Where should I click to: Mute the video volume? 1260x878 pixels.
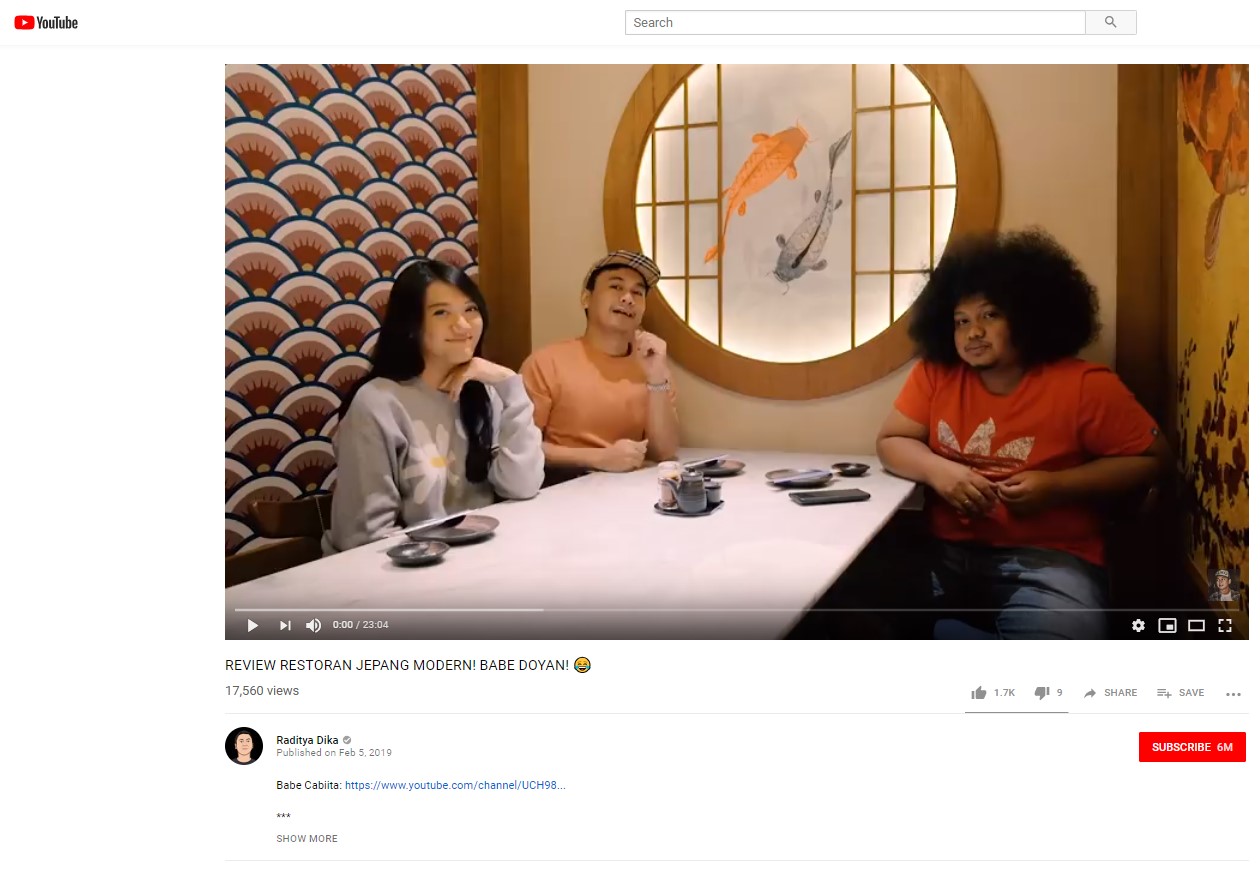(x=313, y=625)
